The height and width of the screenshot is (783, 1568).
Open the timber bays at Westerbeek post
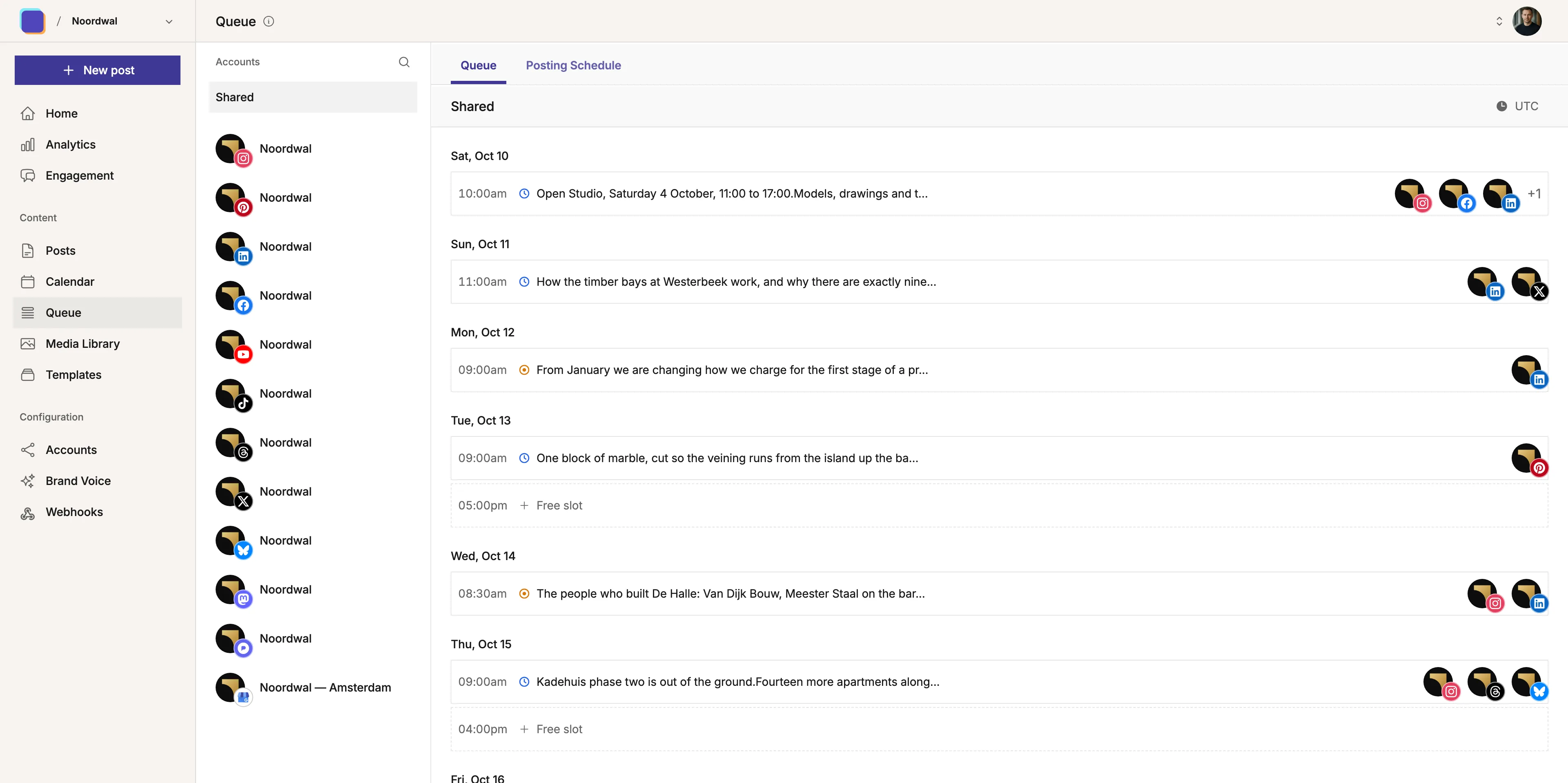999,282
